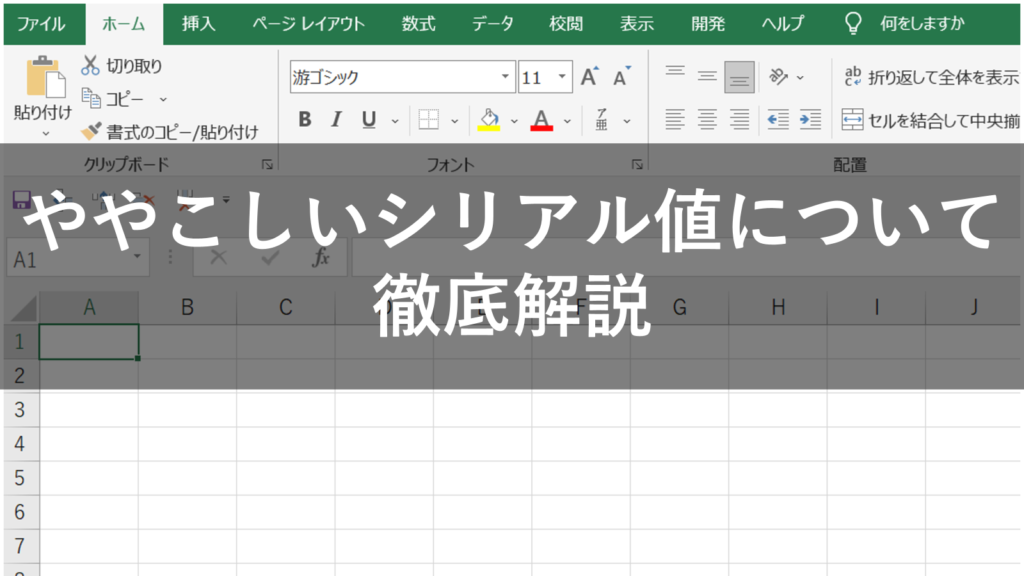Open the Borders dropdown arrow

click(455, 121)
